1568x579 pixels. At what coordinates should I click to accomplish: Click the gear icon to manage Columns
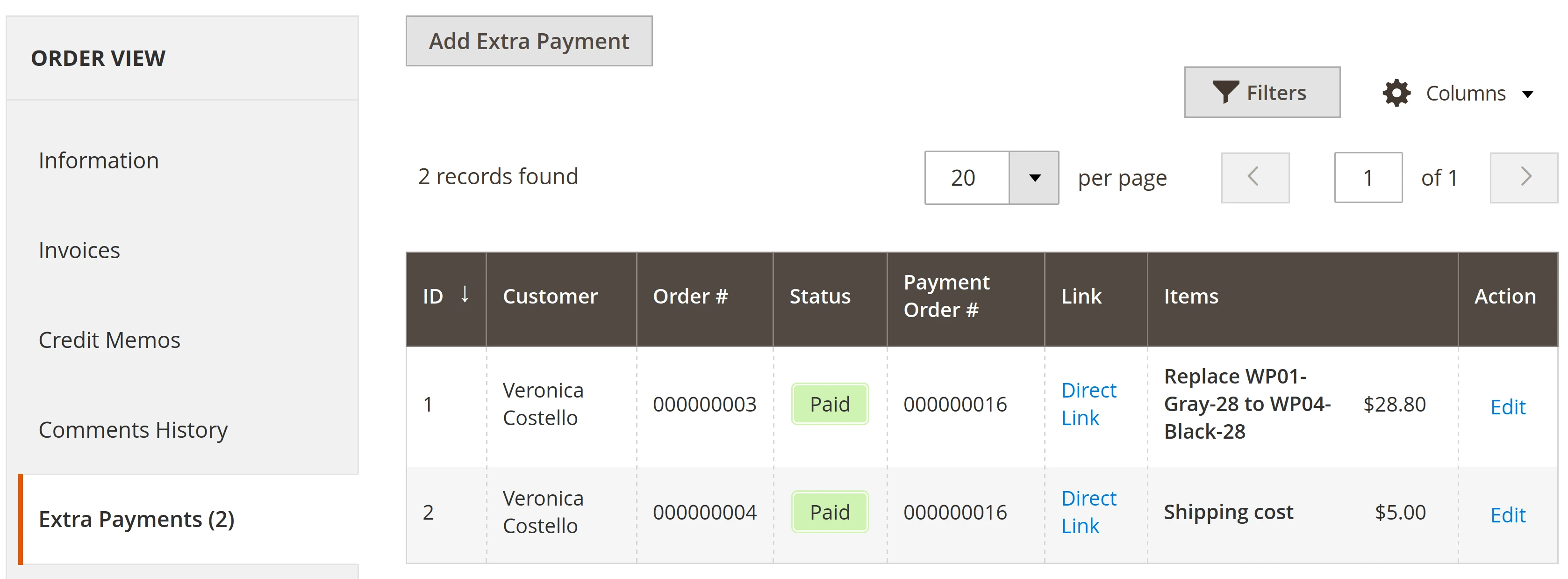(x=1397, y=93)
